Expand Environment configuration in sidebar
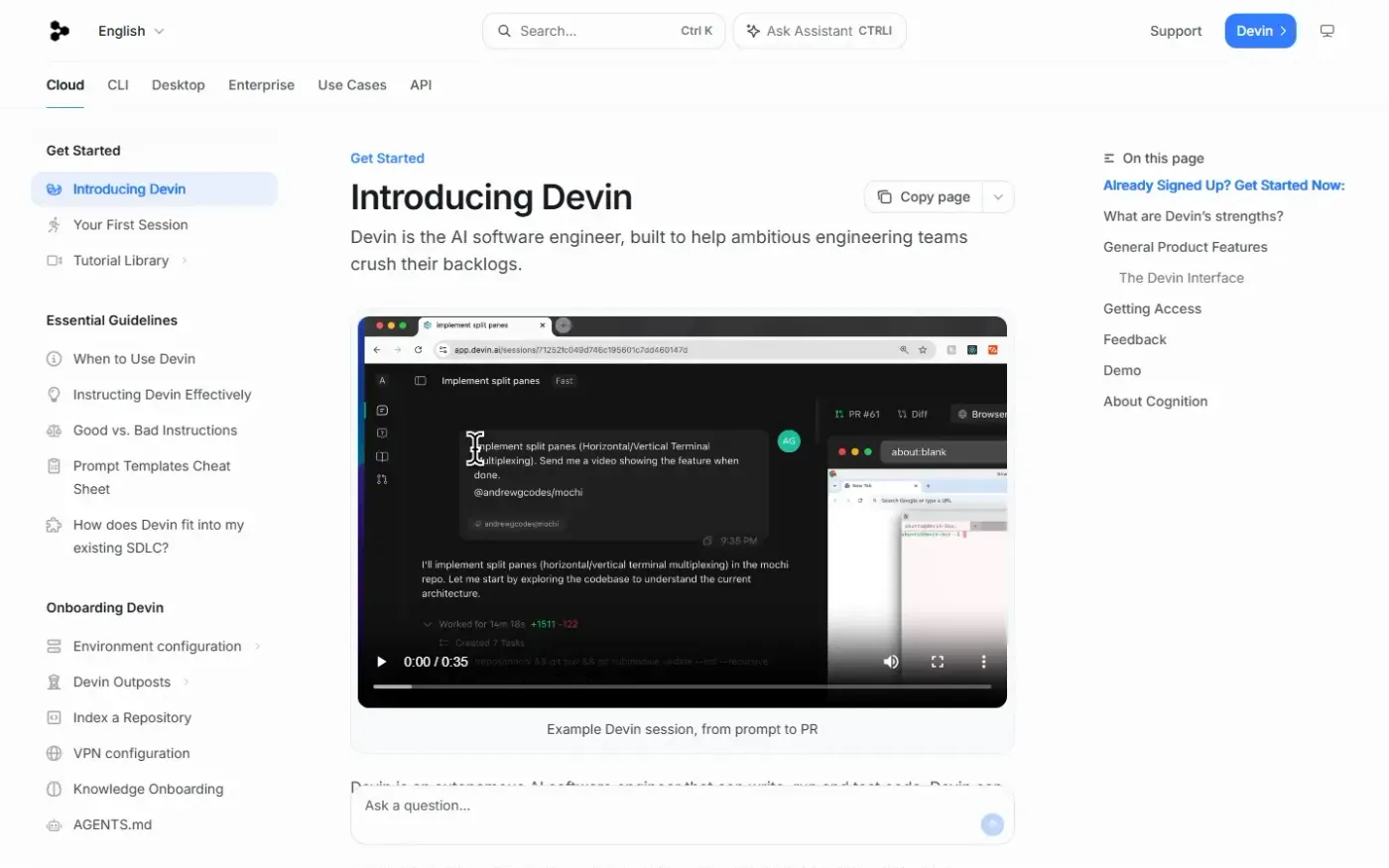The image size is (1389, 868). point(257,647)
